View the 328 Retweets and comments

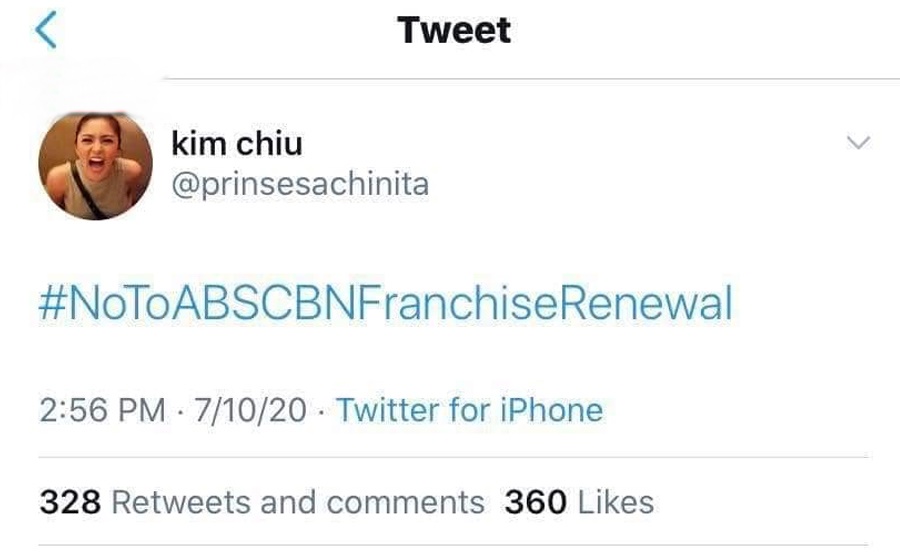(x=262, y=502)
